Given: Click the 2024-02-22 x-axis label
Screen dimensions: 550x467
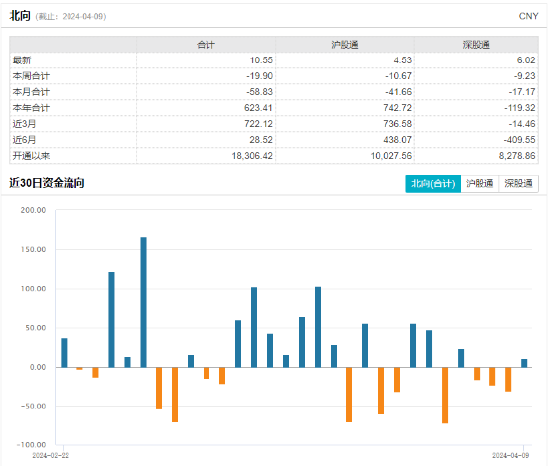Looking at the screenshot, I should [51, 455].
